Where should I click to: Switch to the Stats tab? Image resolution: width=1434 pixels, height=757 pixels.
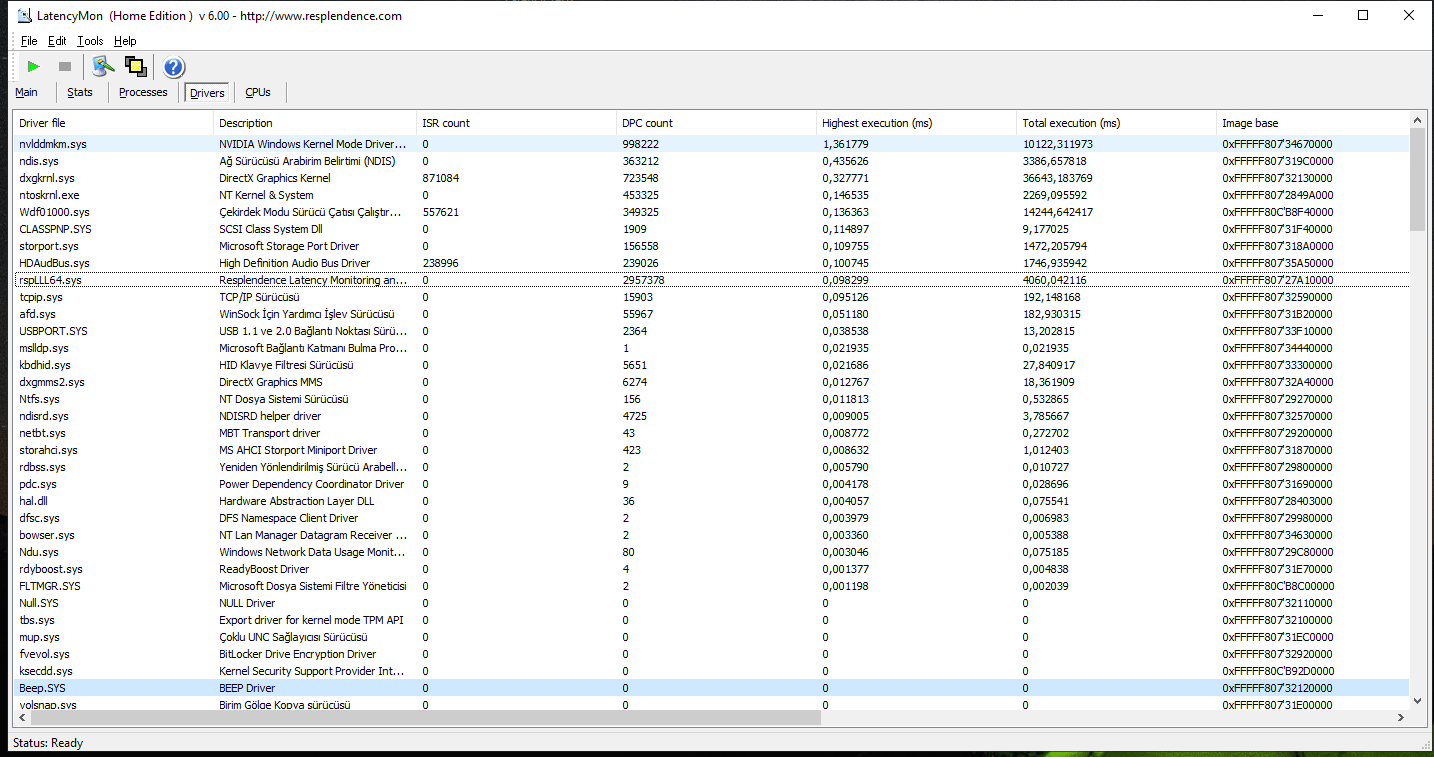[x=80, y=92]
